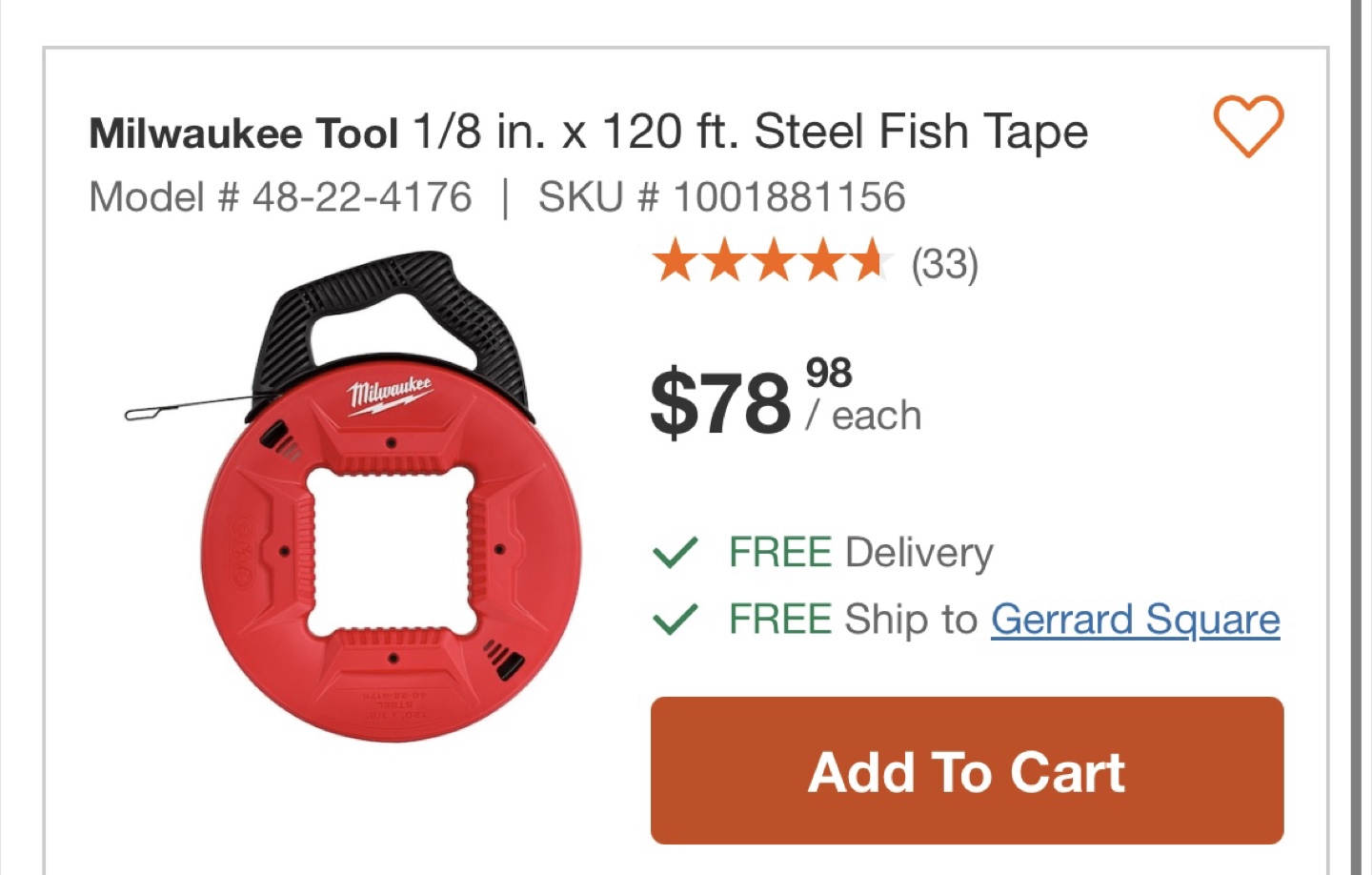The width and height of the screenshot is (1372, 875).
Task: Click the '/ each' unit label
Action: pyautogui.click(x=863, y=417)
